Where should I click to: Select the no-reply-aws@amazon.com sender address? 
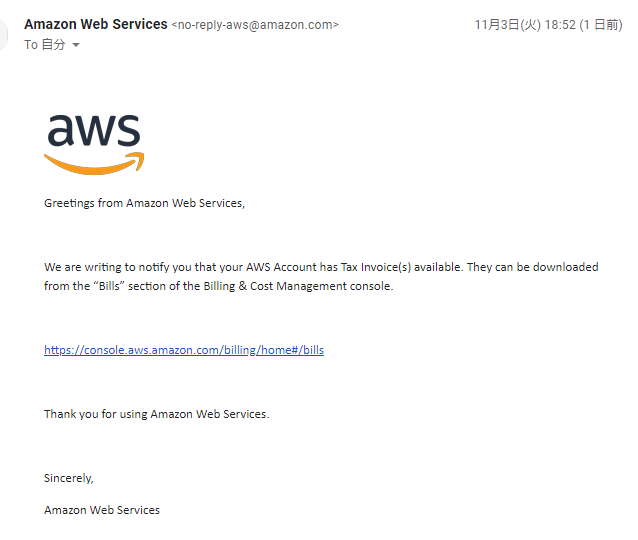255,25
